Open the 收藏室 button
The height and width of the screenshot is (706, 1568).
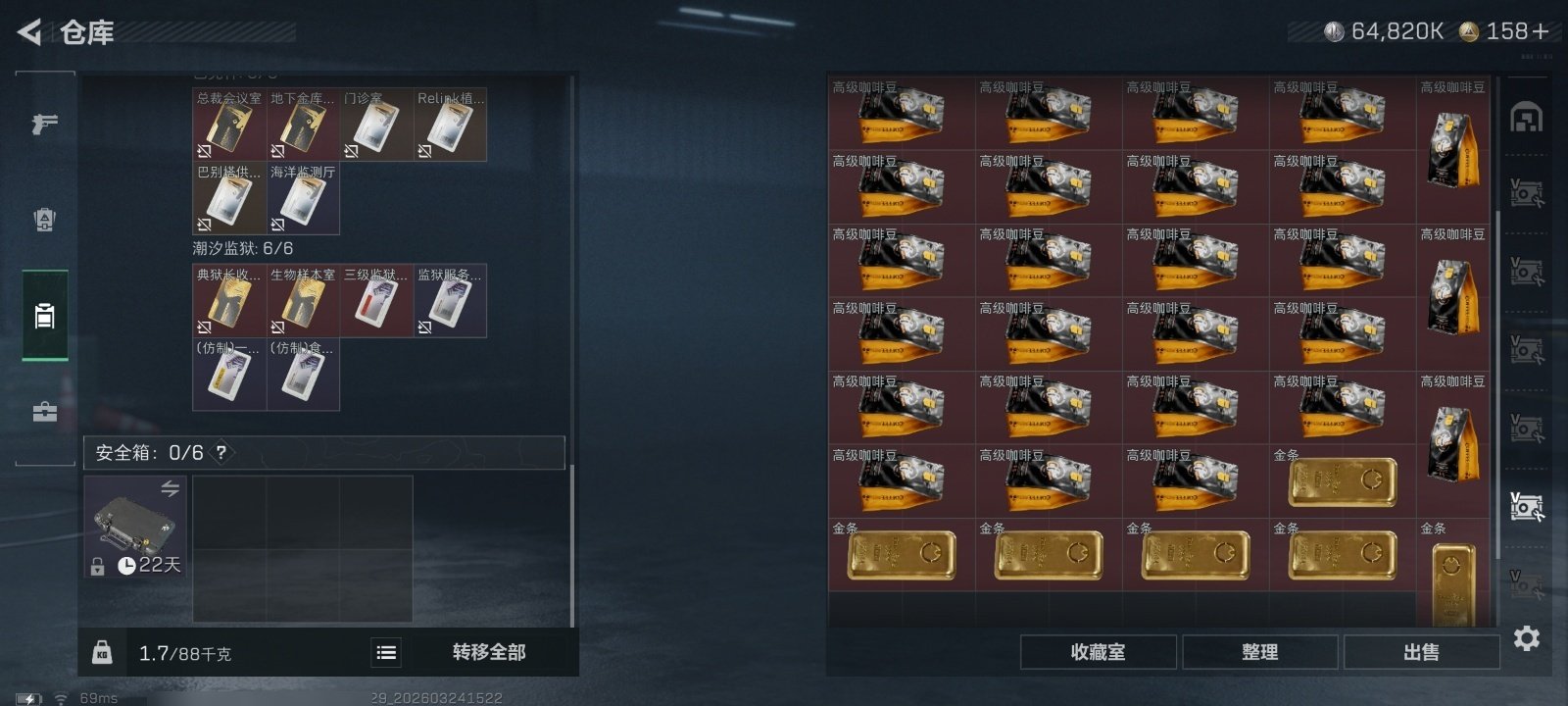1099,652
